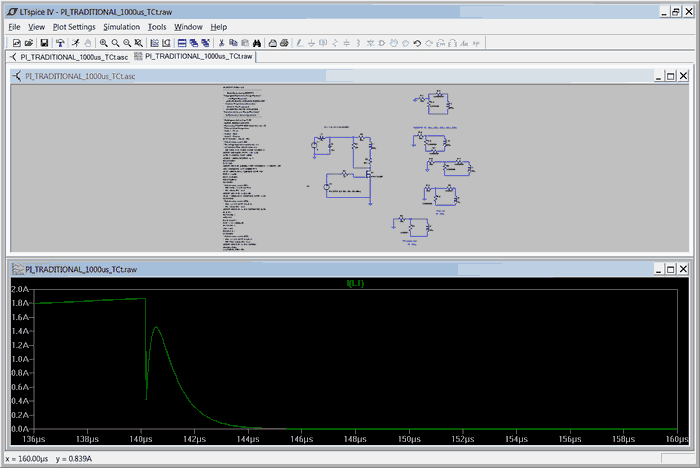Click the I(L1) trace label
The height and width of the screenshot is (468, 700).
[355, 283]
